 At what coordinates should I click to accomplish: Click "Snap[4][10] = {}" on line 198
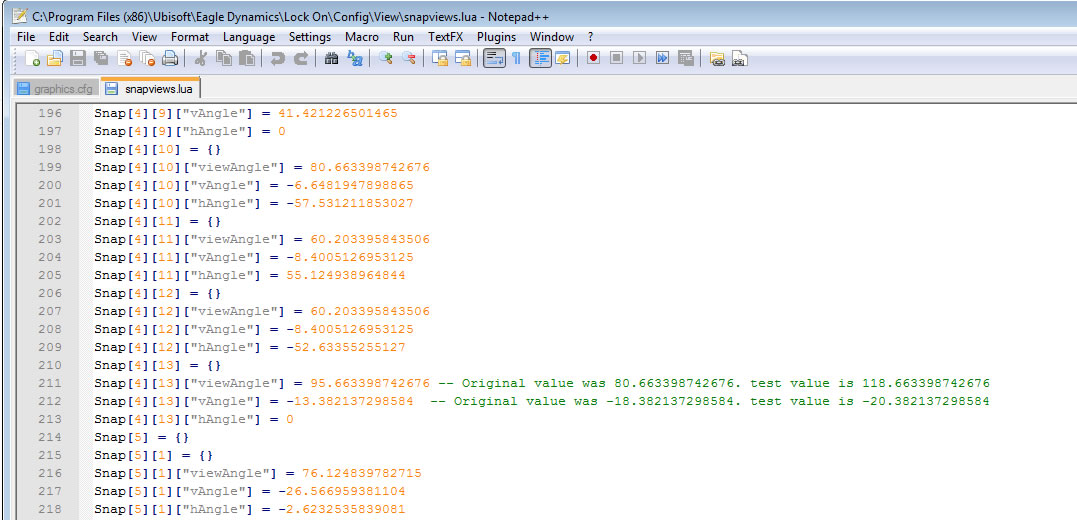(x=158, y=150)
